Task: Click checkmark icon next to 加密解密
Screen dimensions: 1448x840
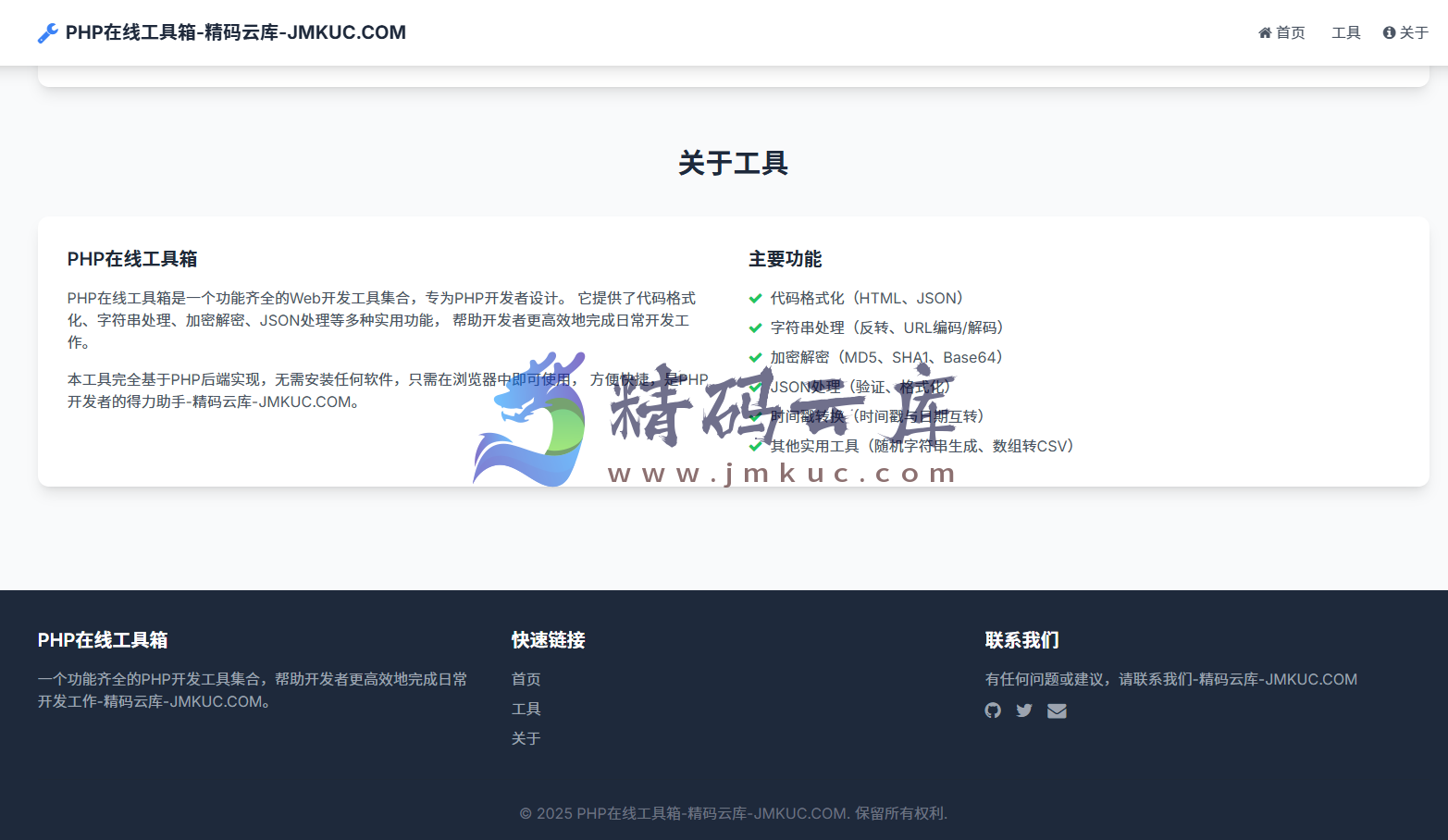Action: (755, 358)
